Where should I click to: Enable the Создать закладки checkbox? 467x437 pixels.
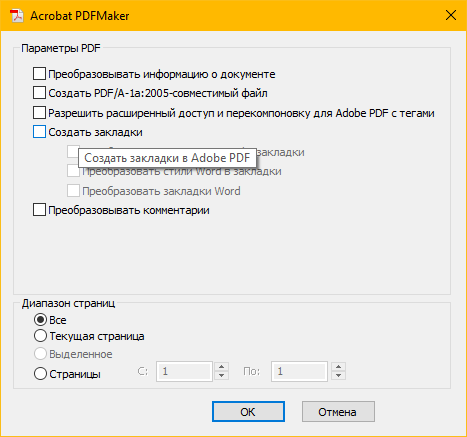click(39, 132)
